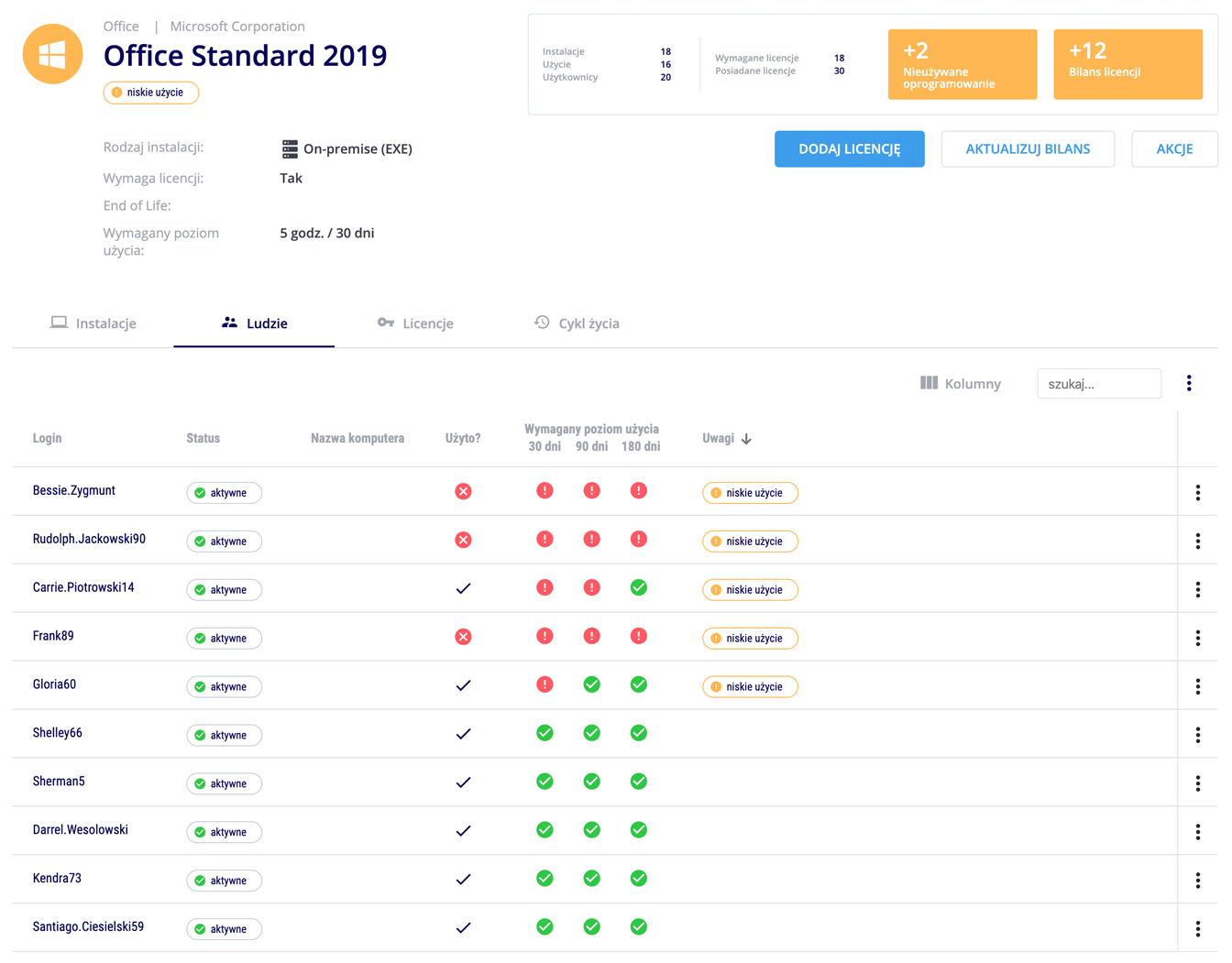Viewport: 1232px width, 963px height.
Task: Open row menu for Gloria60
Action: point(1197,687)
